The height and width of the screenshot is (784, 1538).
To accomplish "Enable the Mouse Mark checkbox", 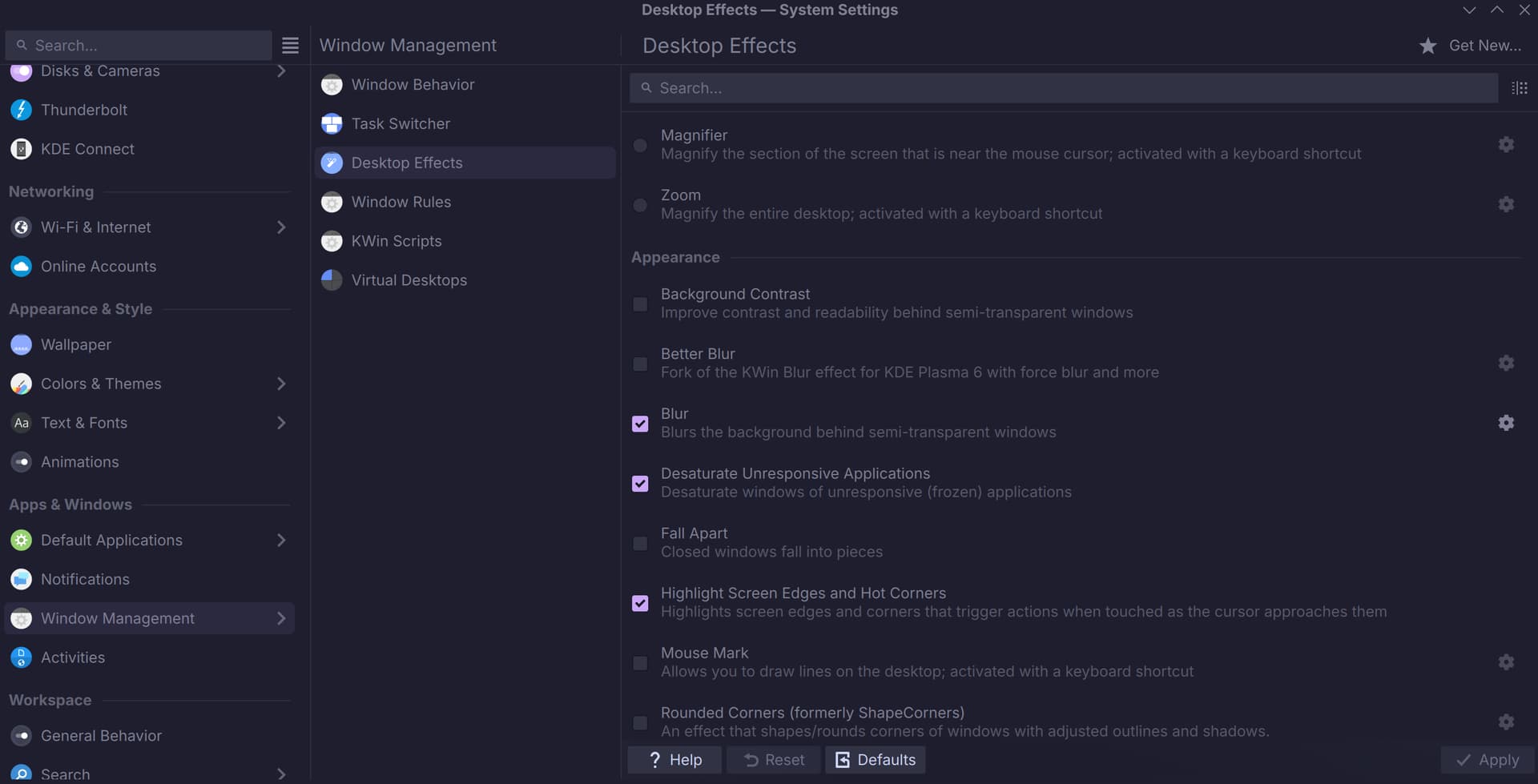I will pos(640,663).
